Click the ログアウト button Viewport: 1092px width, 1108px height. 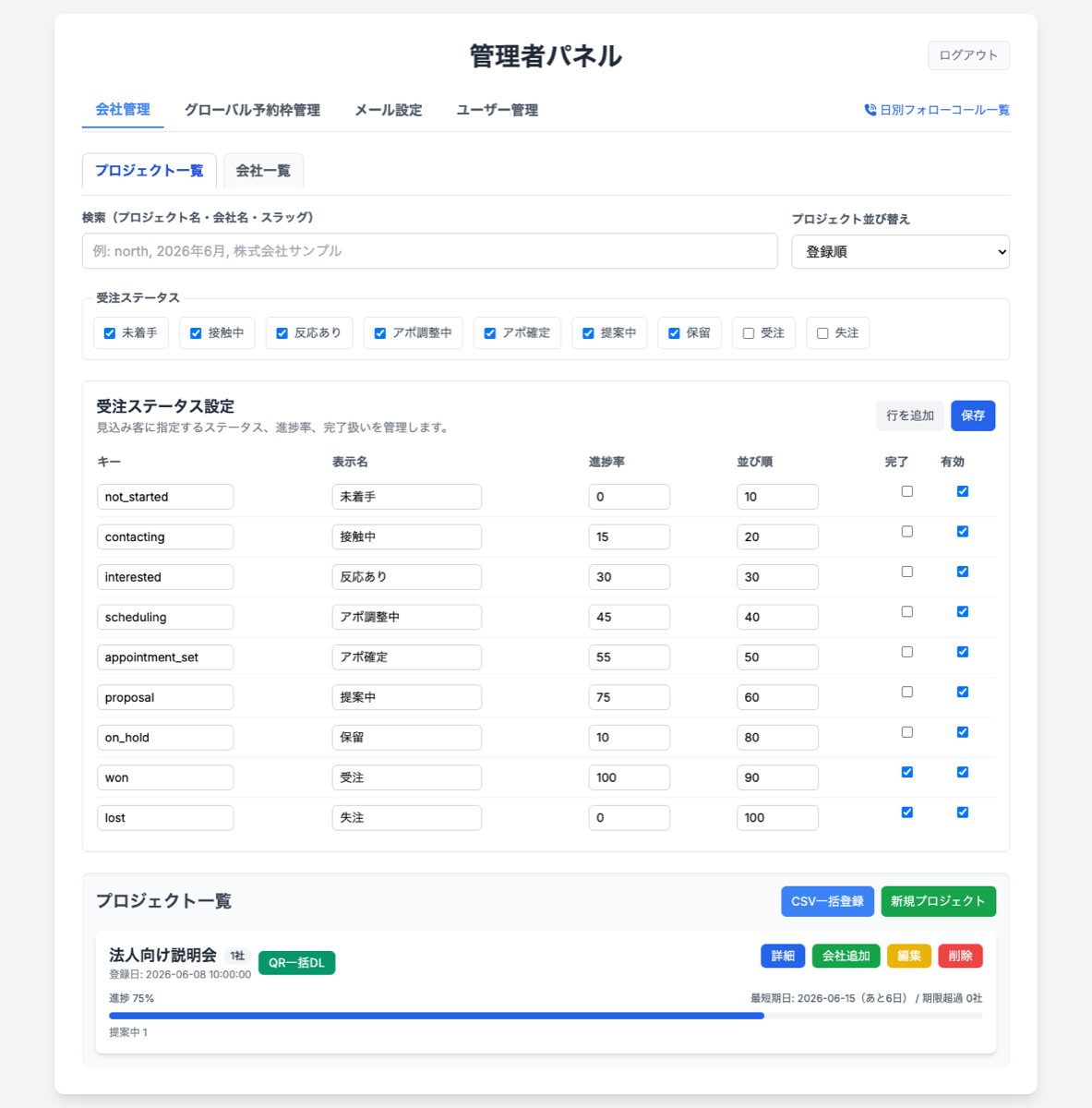click(968, 55)
